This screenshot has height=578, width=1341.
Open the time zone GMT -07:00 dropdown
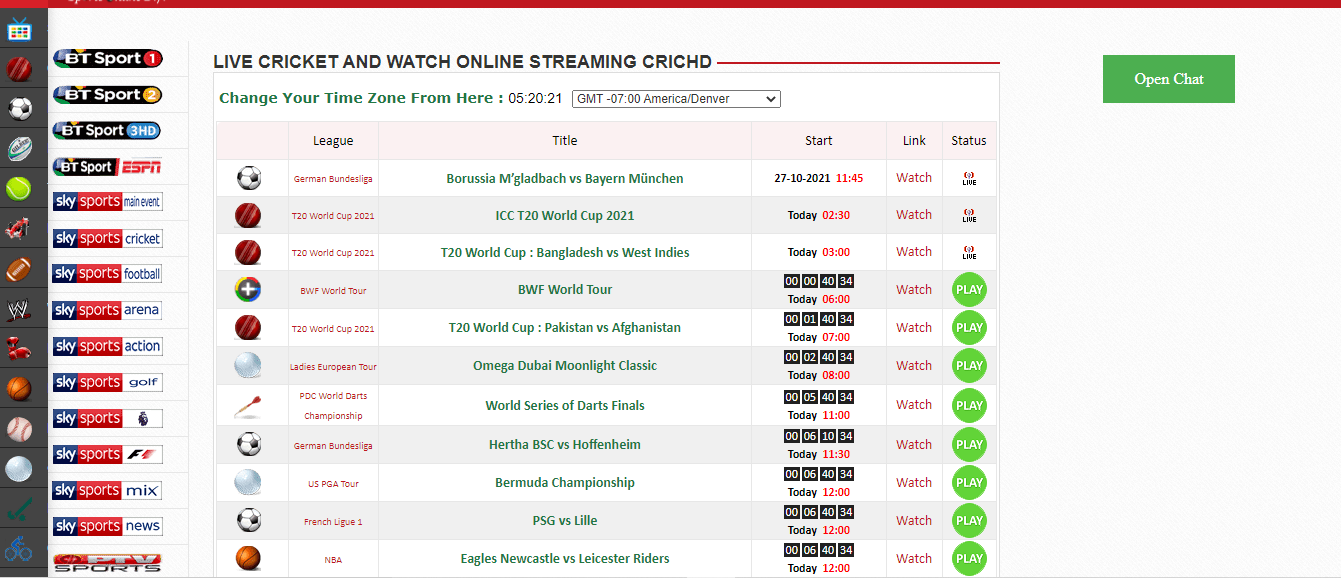(676, 99)
